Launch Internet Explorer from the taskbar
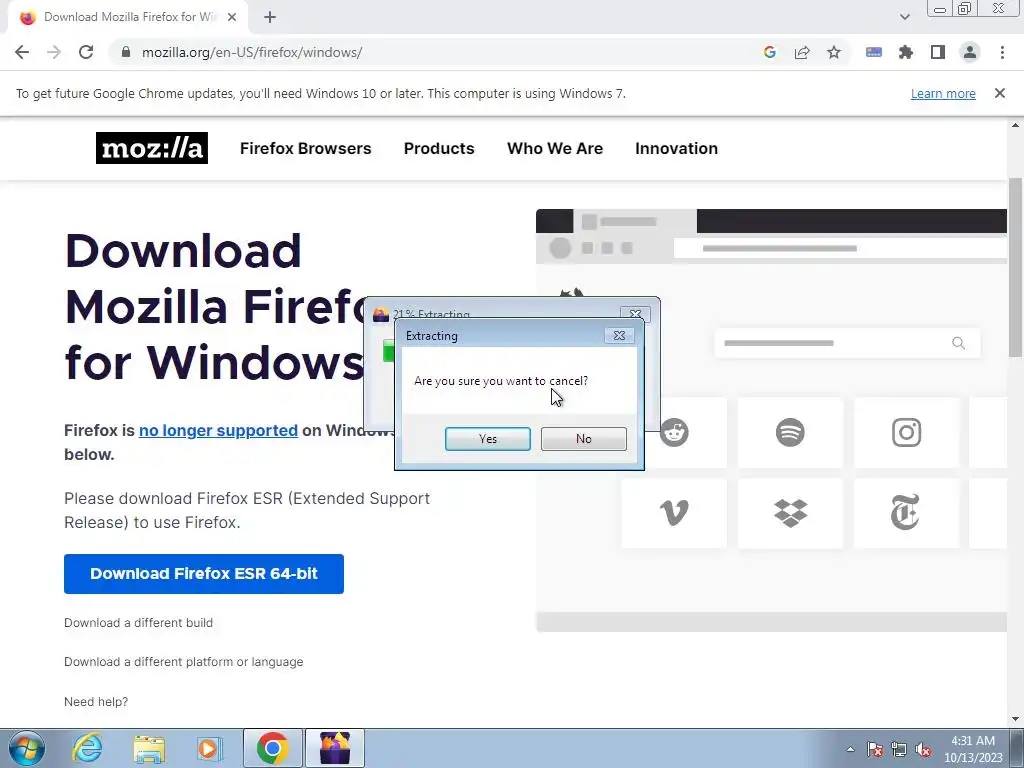The image size is (1024, 768). (x=87, y=748)
